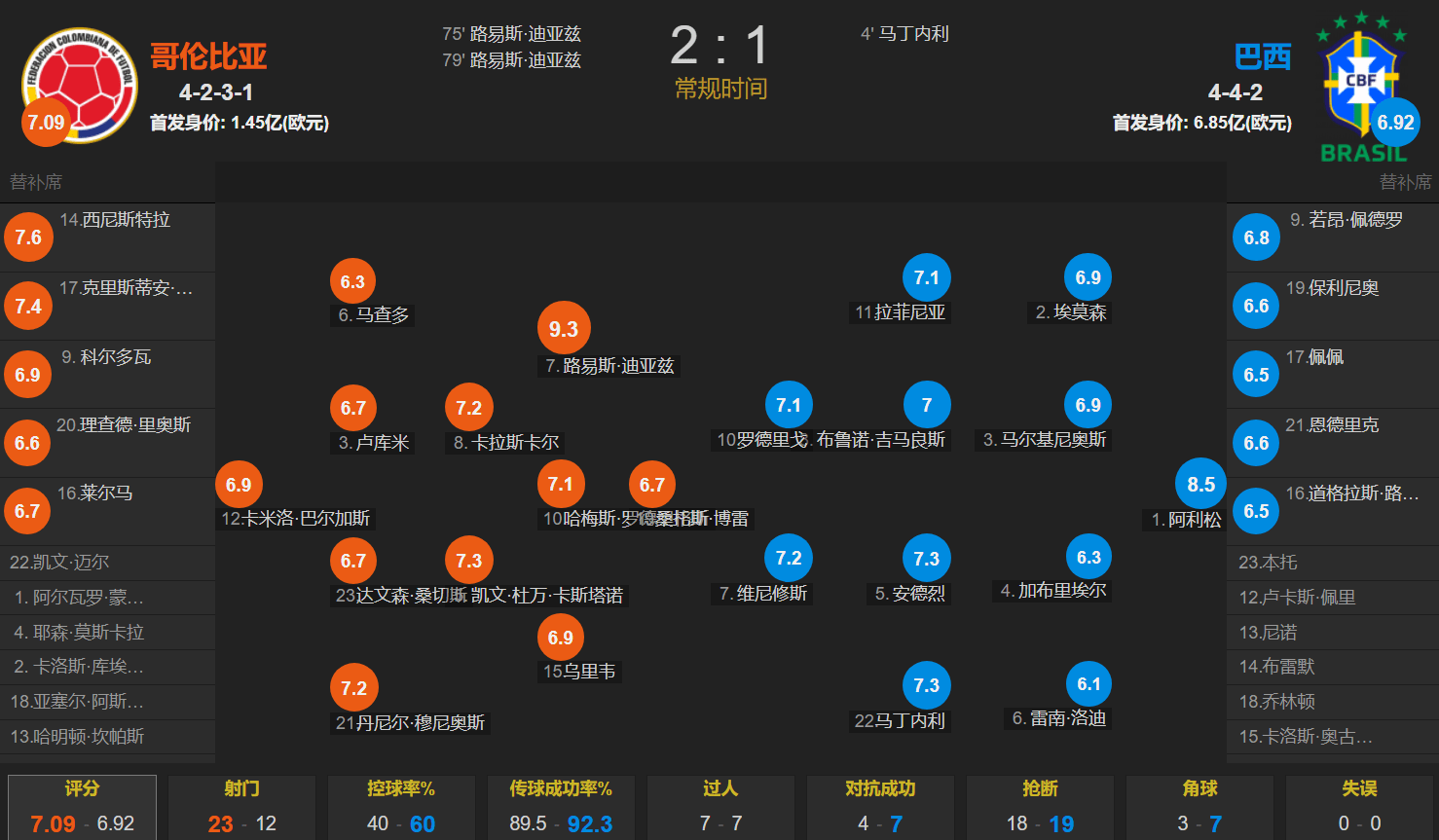
Task: Open substitute 14.西尼斯特拉 entry
Action: pos(107,237)
